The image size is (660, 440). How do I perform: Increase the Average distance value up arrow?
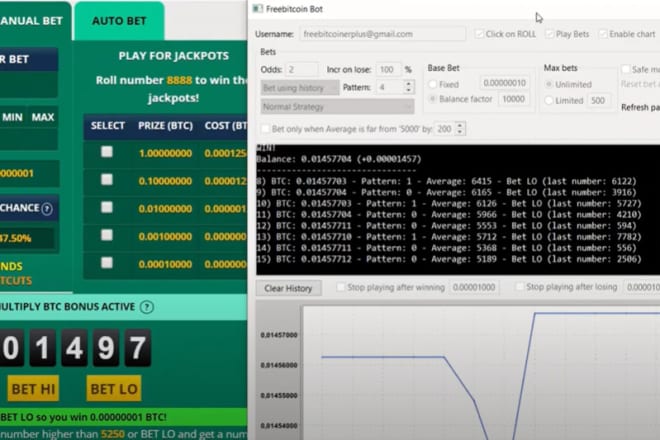pos(460,125)
